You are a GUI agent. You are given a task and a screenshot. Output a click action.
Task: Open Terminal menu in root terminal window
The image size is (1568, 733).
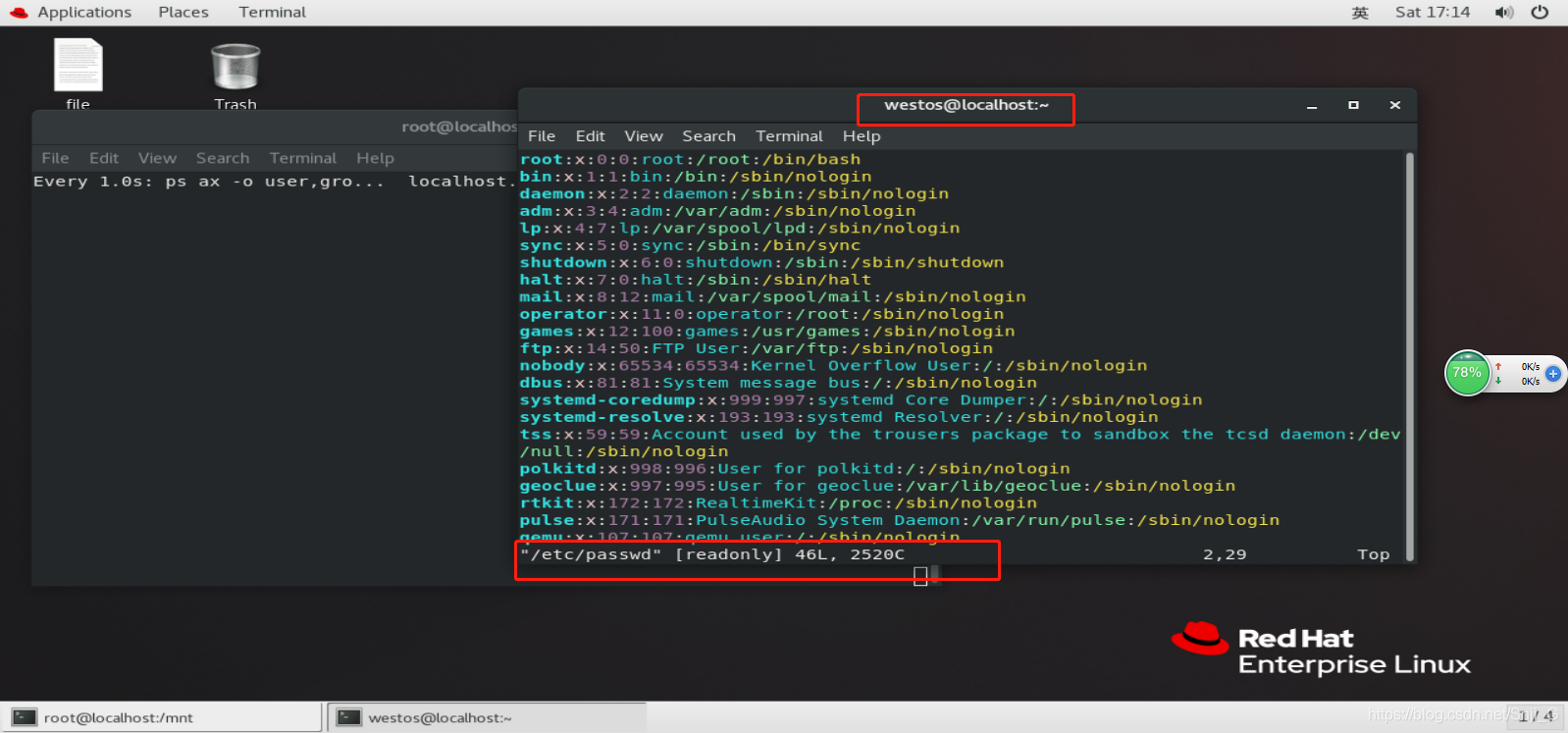click(302, 158)
